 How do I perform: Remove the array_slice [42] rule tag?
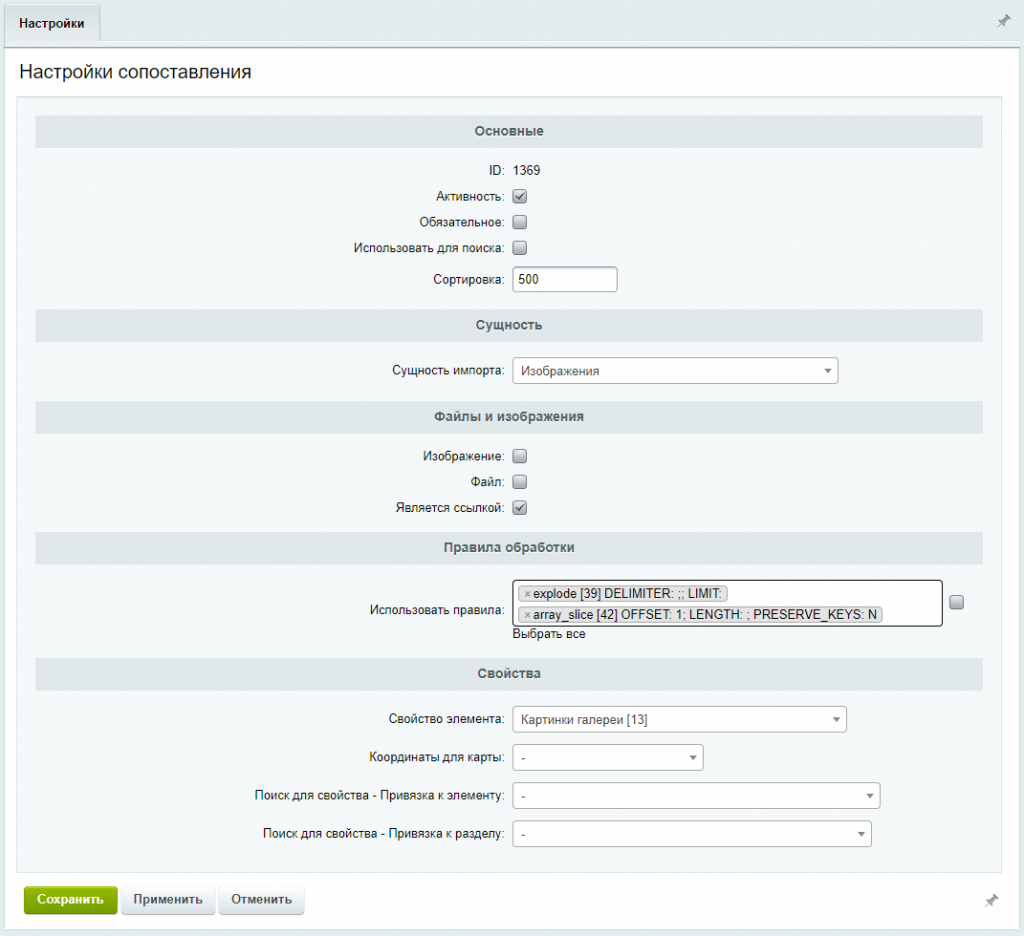[x=527, y=615]
